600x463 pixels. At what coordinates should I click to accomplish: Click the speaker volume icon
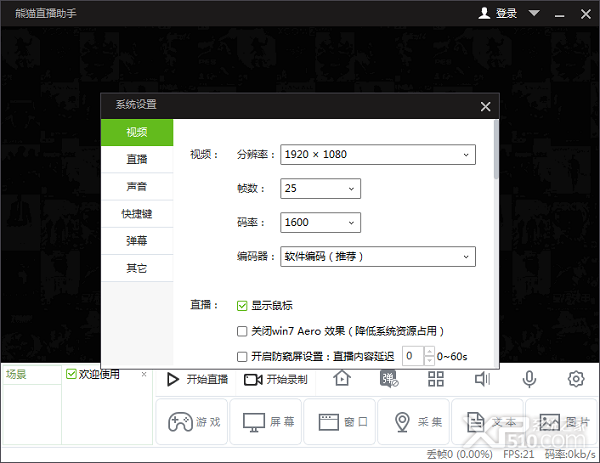pos(482,379)
